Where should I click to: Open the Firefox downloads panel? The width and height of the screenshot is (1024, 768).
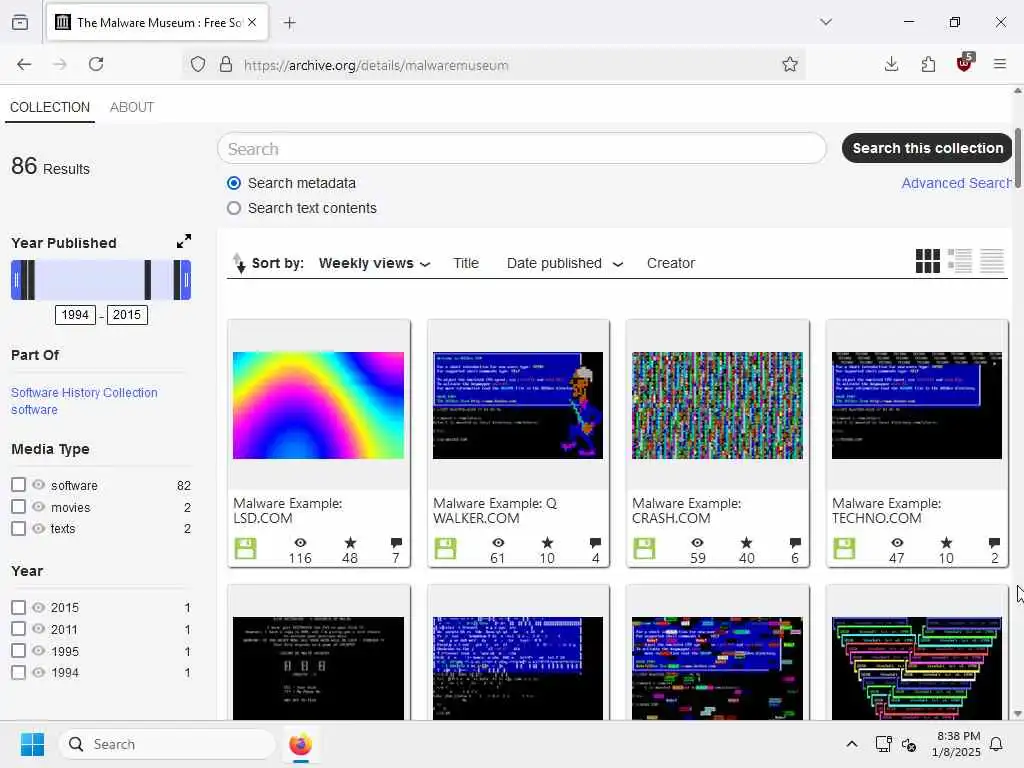891,64
